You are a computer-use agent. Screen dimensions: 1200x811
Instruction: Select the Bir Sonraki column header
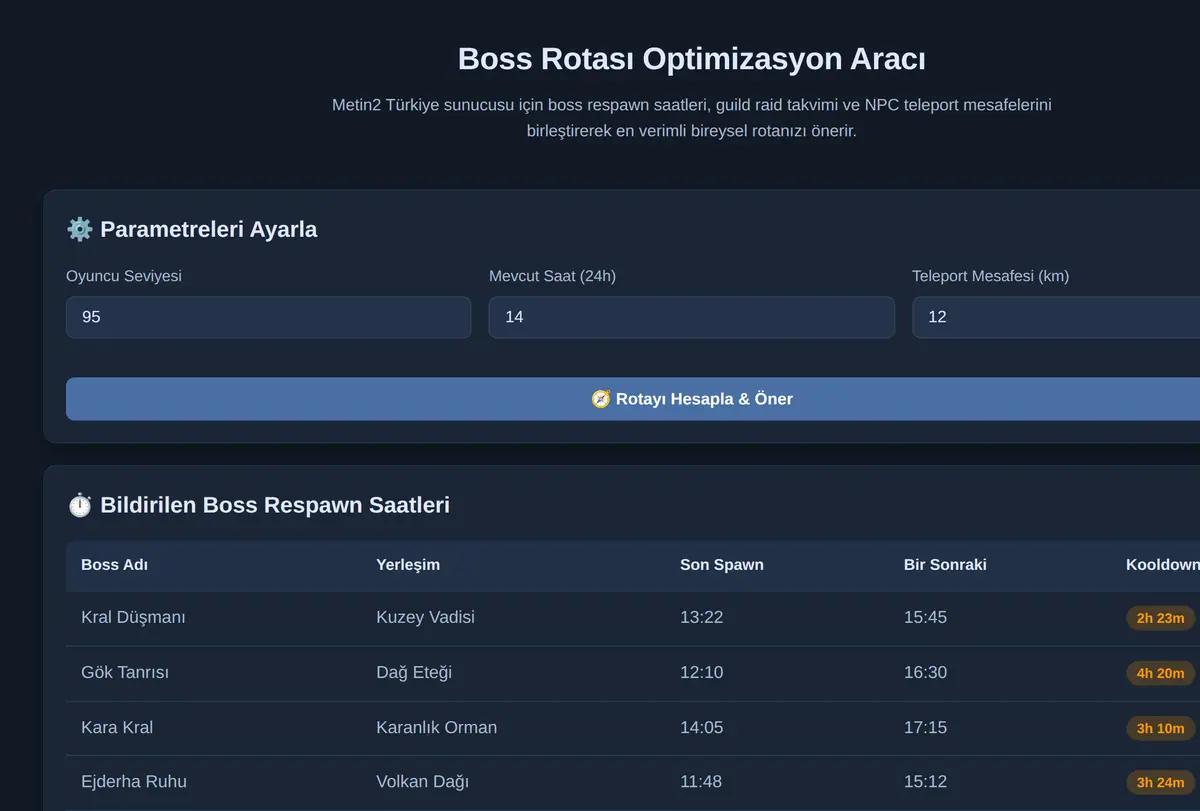945,565
